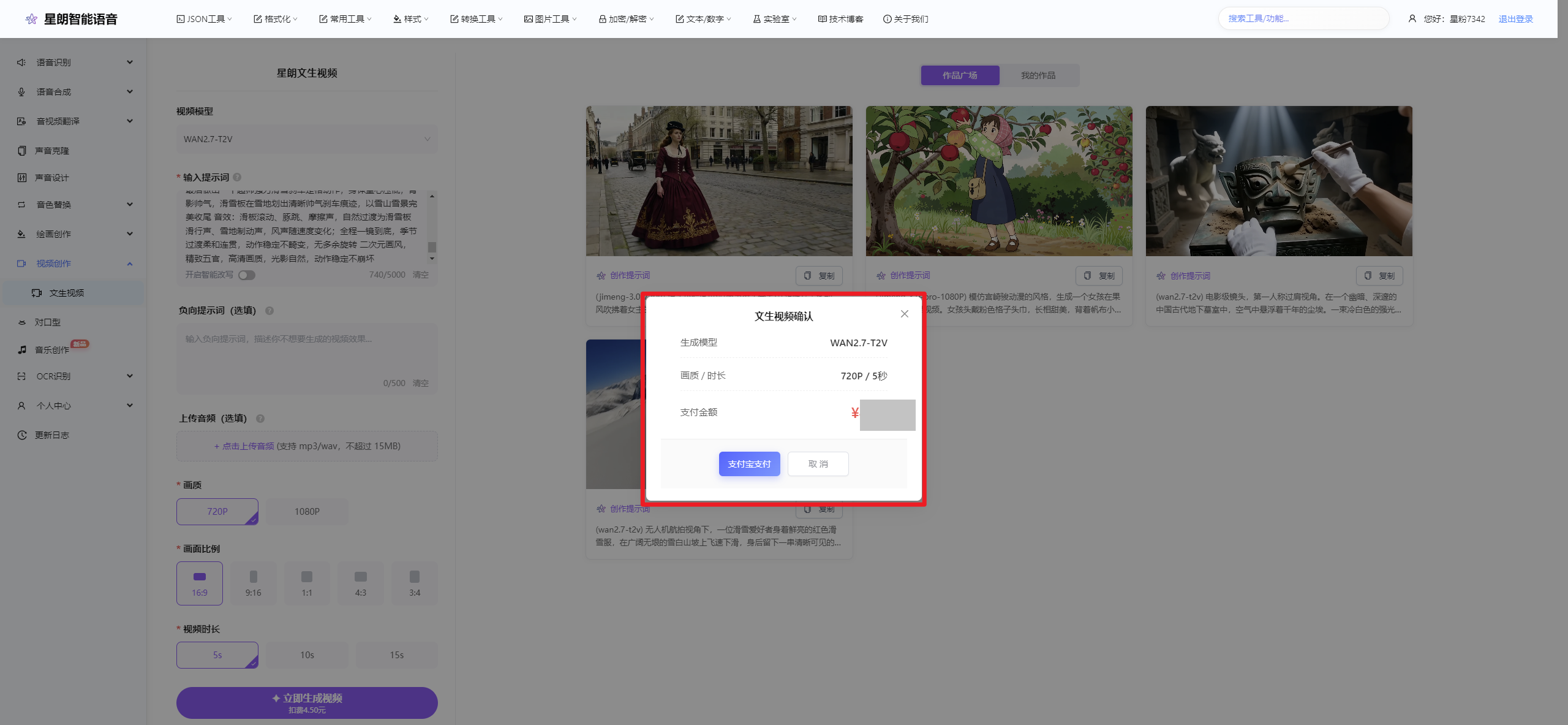1568x725 pixels.
Task: Click the 支付宝支付 button
Action: [x=749, y=464]
